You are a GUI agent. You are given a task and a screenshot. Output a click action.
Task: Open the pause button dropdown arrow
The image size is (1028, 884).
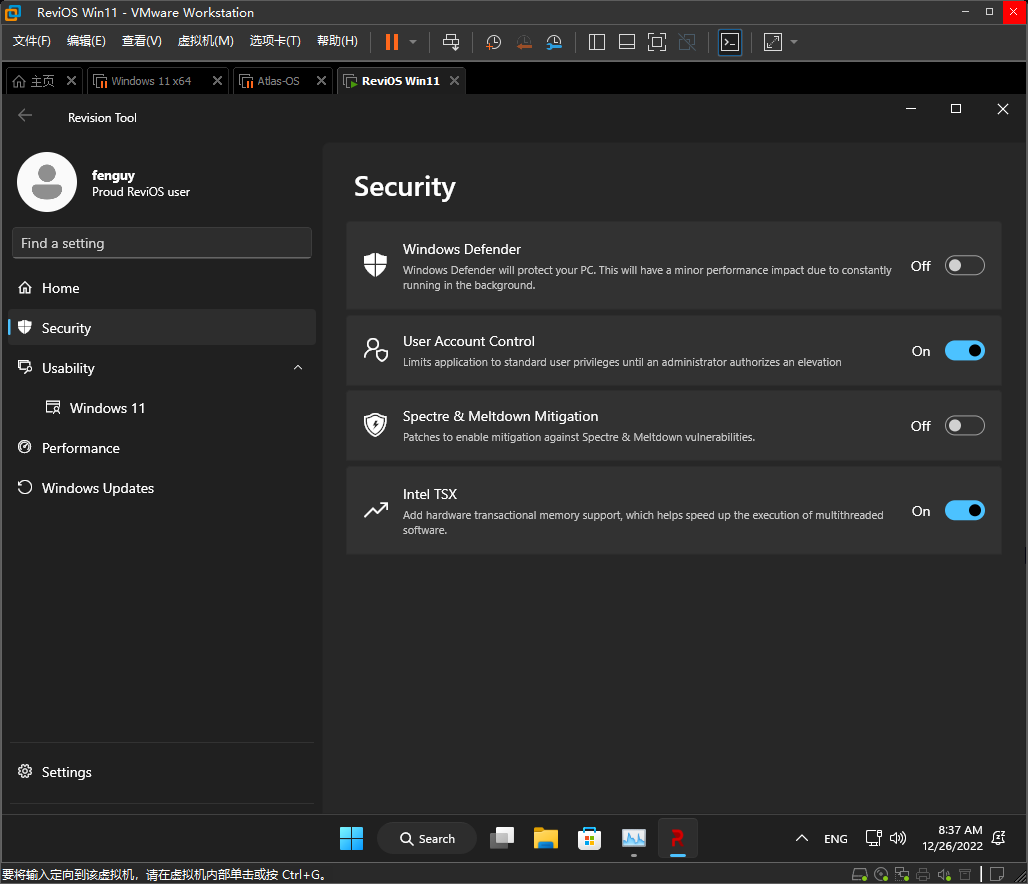pyautogui.click(x=413, y=42)
